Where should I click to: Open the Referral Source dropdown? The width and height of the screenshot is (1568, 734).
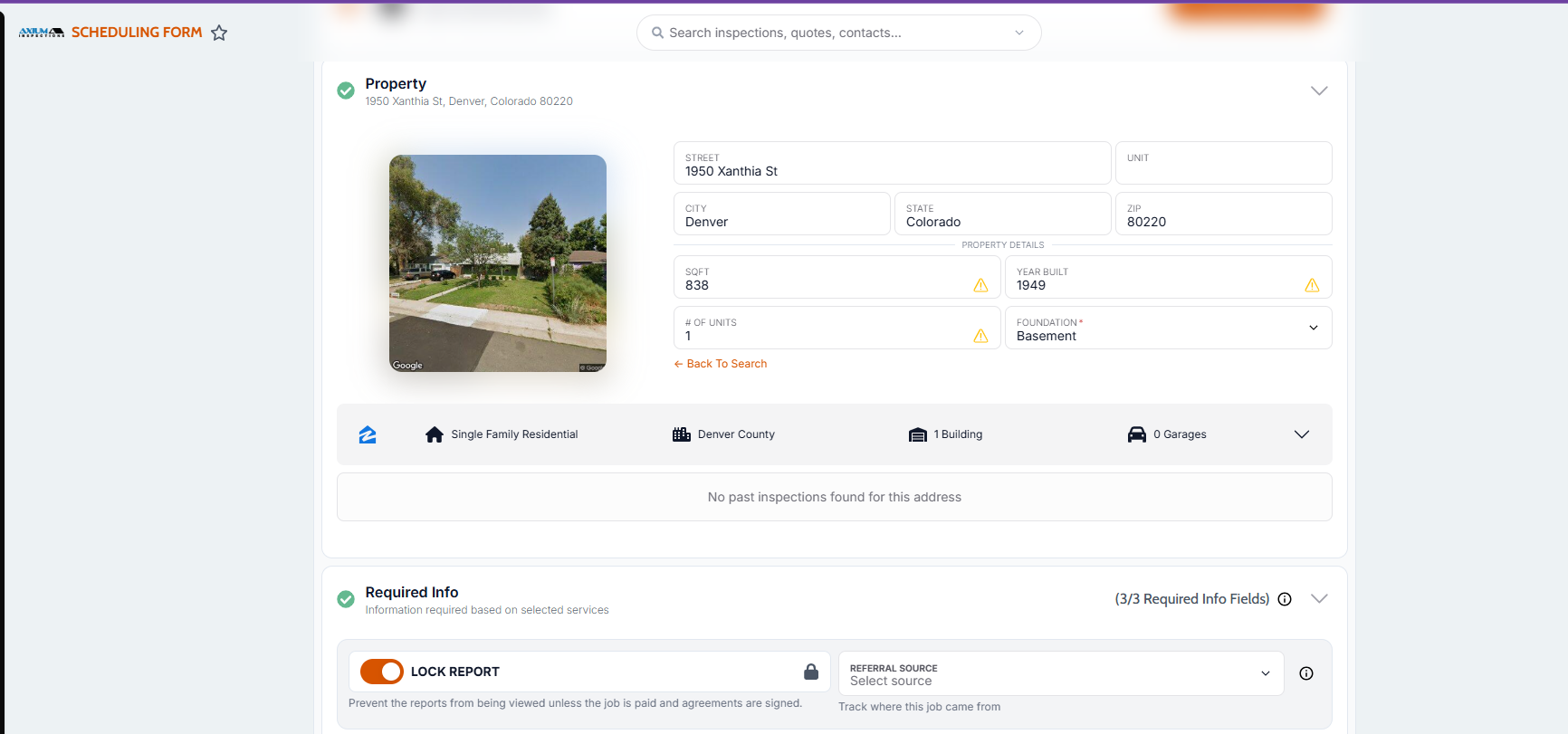click(1061, 673)
